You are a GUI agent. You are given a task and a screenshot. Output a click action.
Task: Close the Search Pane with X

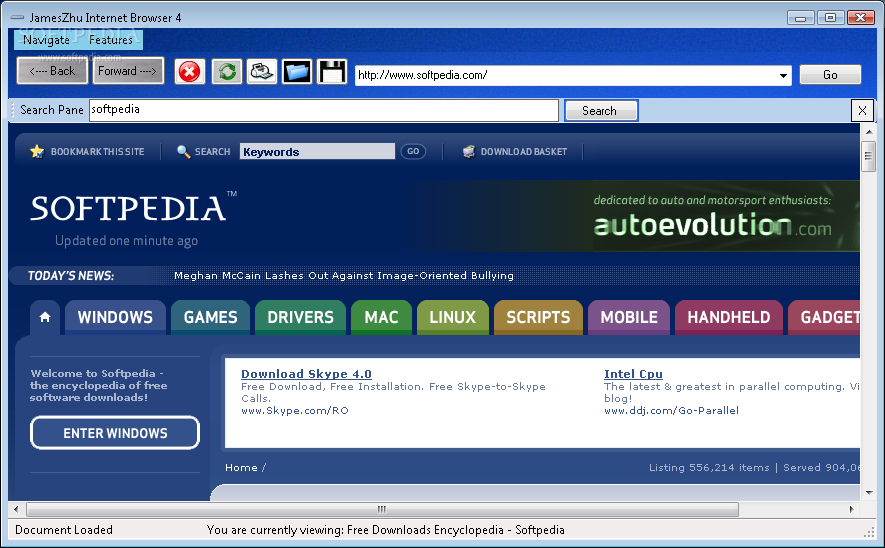(x=862, y=111)
